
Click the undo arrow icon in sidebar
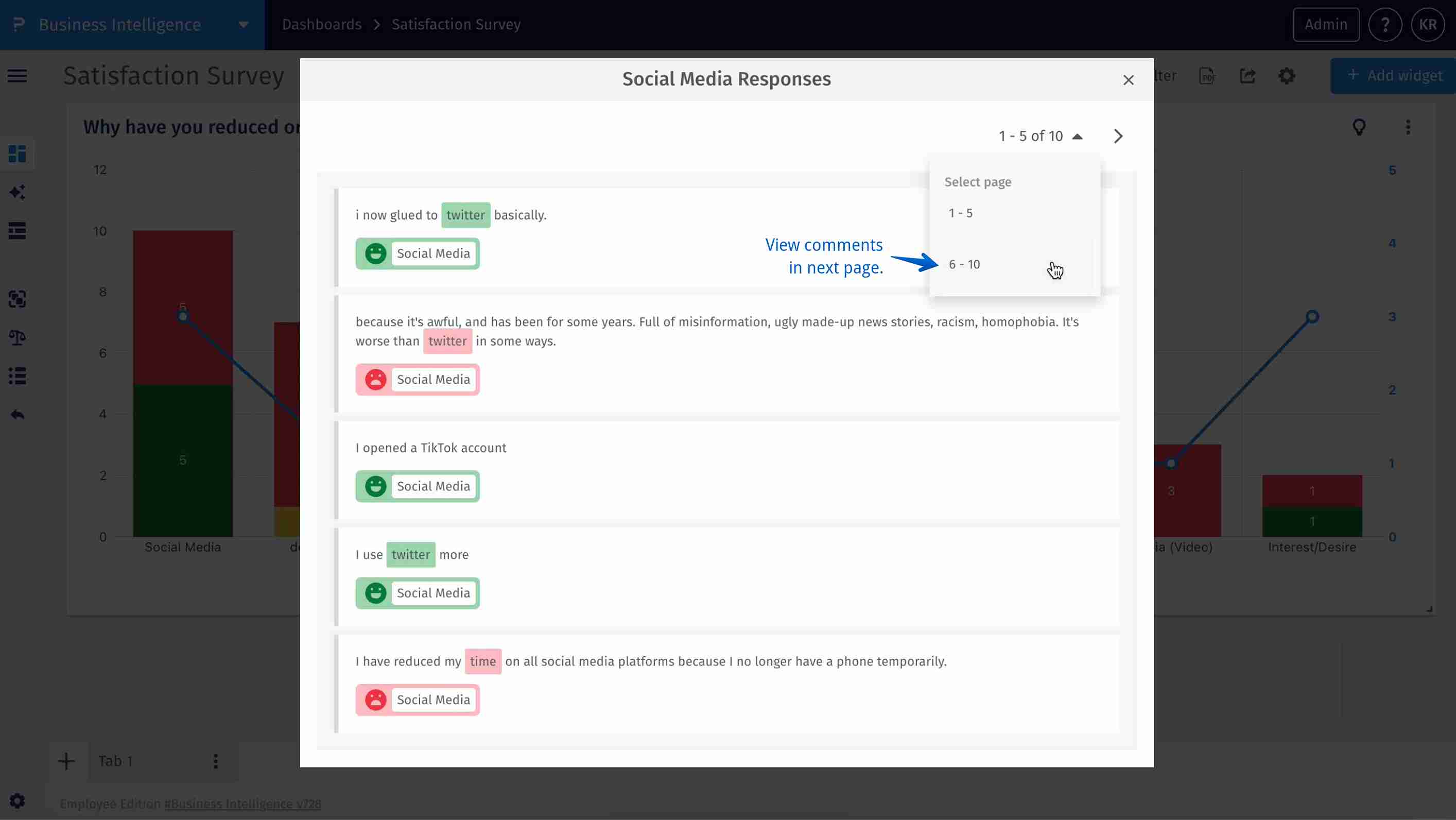pos(17,414)
